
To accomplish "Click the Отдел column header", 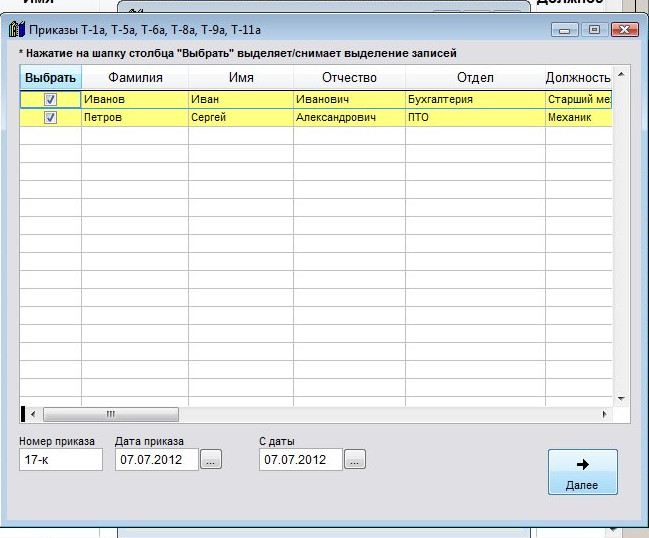I will (475, 78).
